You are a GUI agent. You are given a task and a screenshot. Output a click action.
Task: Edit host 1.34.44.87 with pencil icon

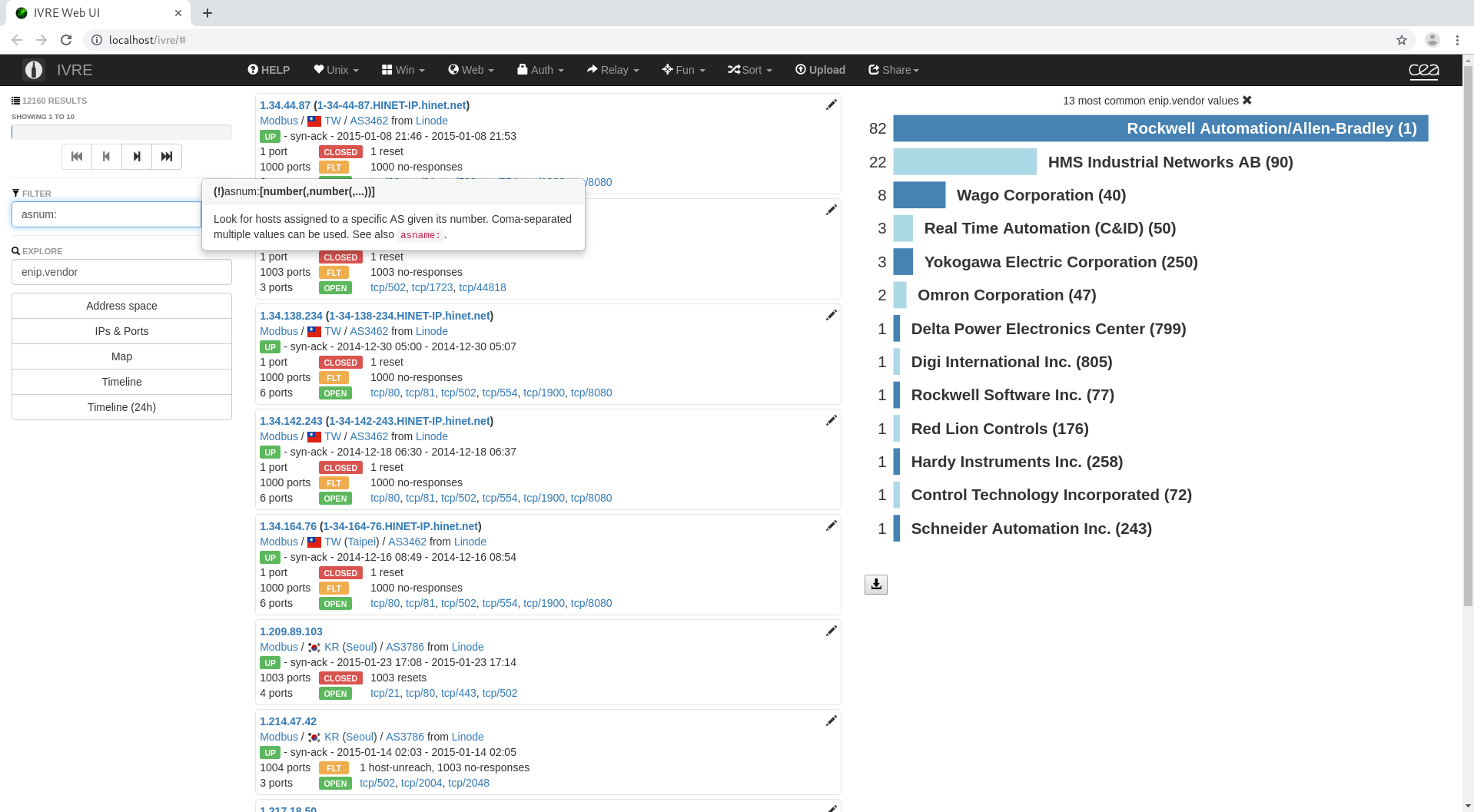point(831,104)
